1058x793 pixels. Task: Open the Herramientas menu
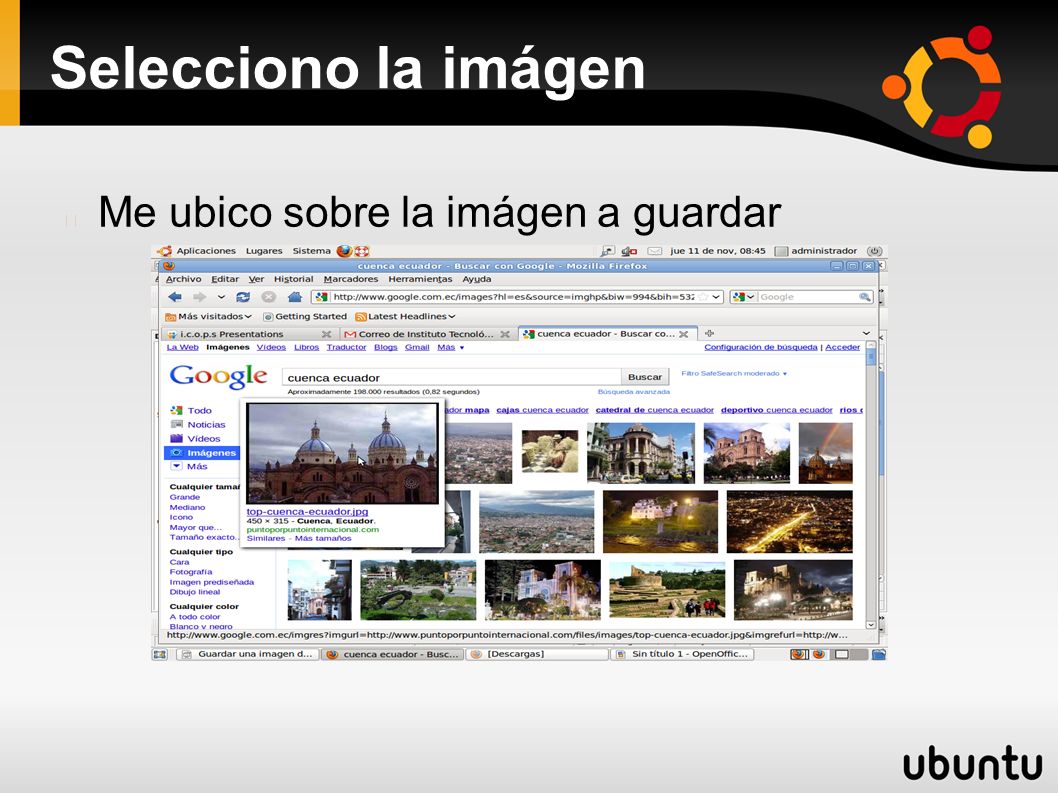420,279
